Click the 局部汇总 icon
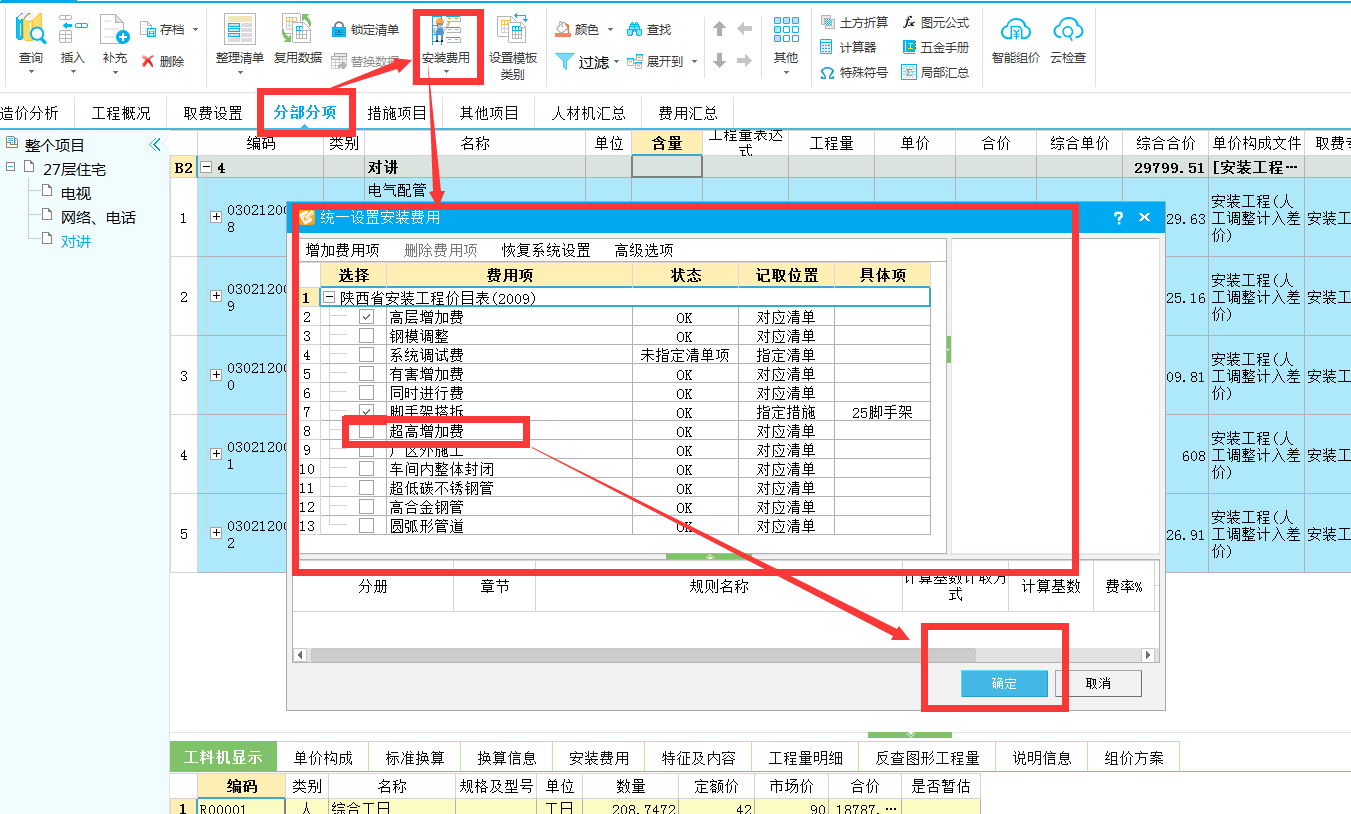The image size is (1351, 814). click(909, 73)
